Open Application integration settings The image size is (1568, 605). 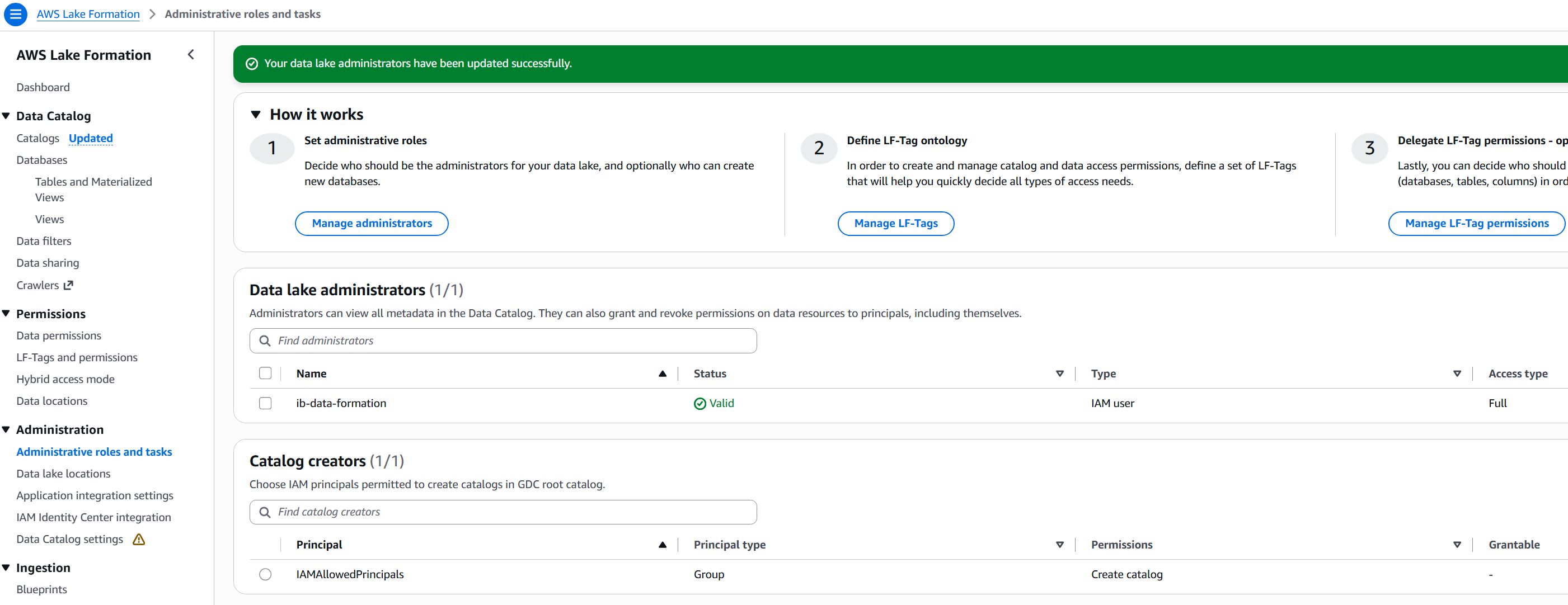click(x=95, y=496)
